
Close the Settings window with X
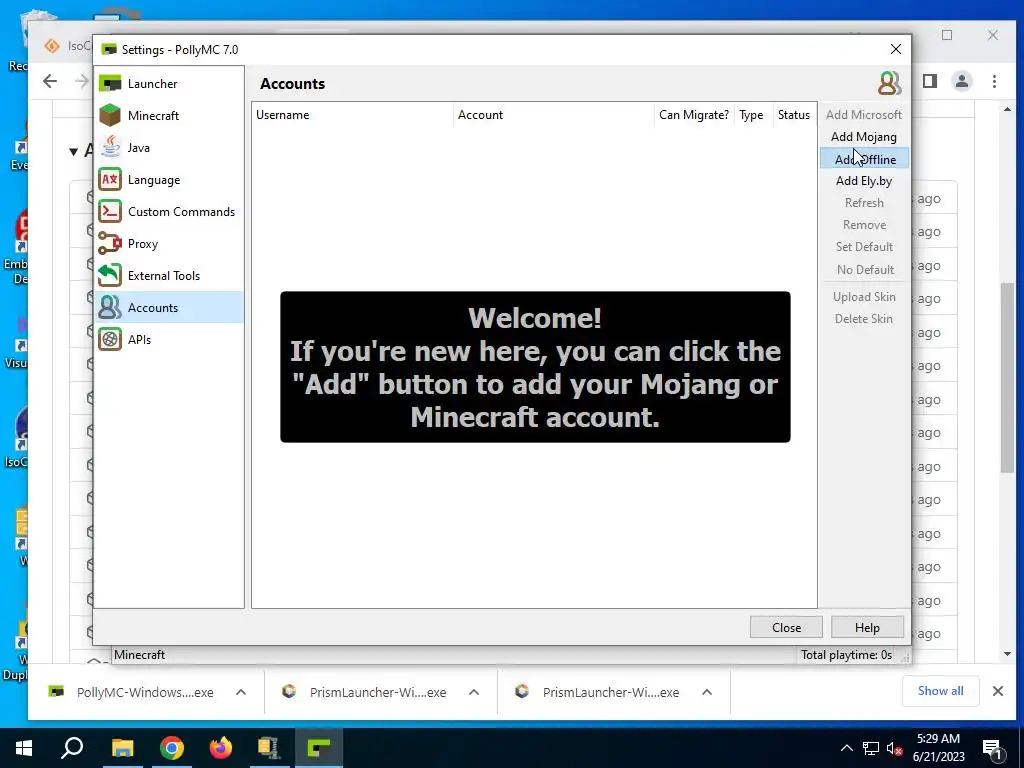coord(896,50)
